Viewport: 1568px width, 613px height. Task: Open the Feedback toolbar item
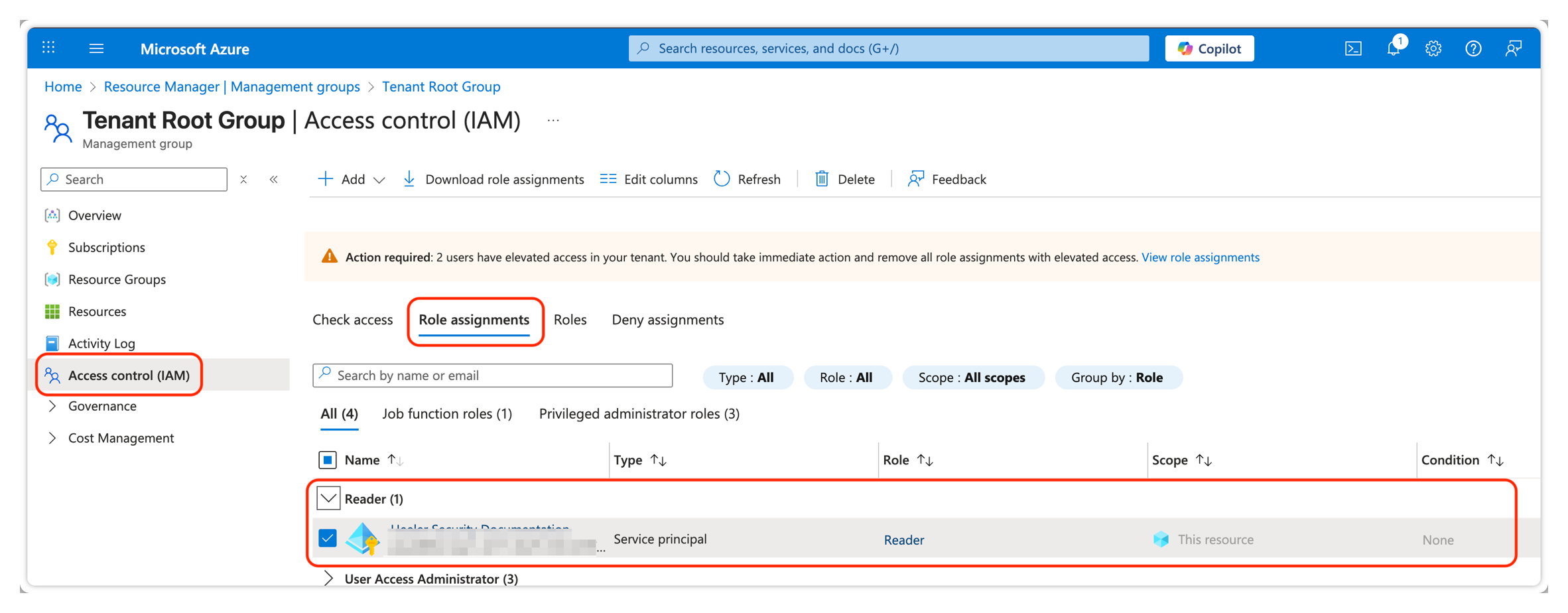pos(947,179)
